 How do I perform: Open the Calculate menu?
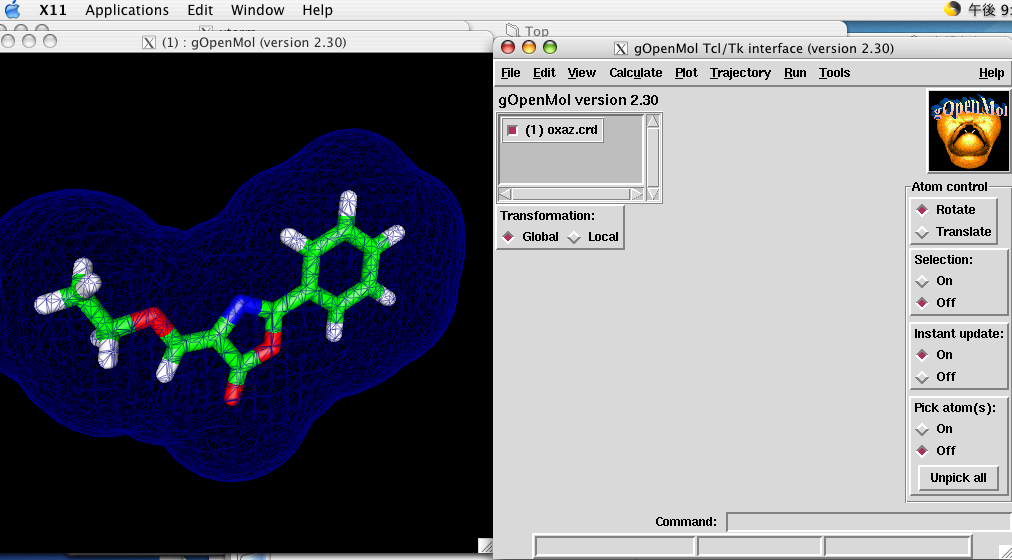[636, 73]
